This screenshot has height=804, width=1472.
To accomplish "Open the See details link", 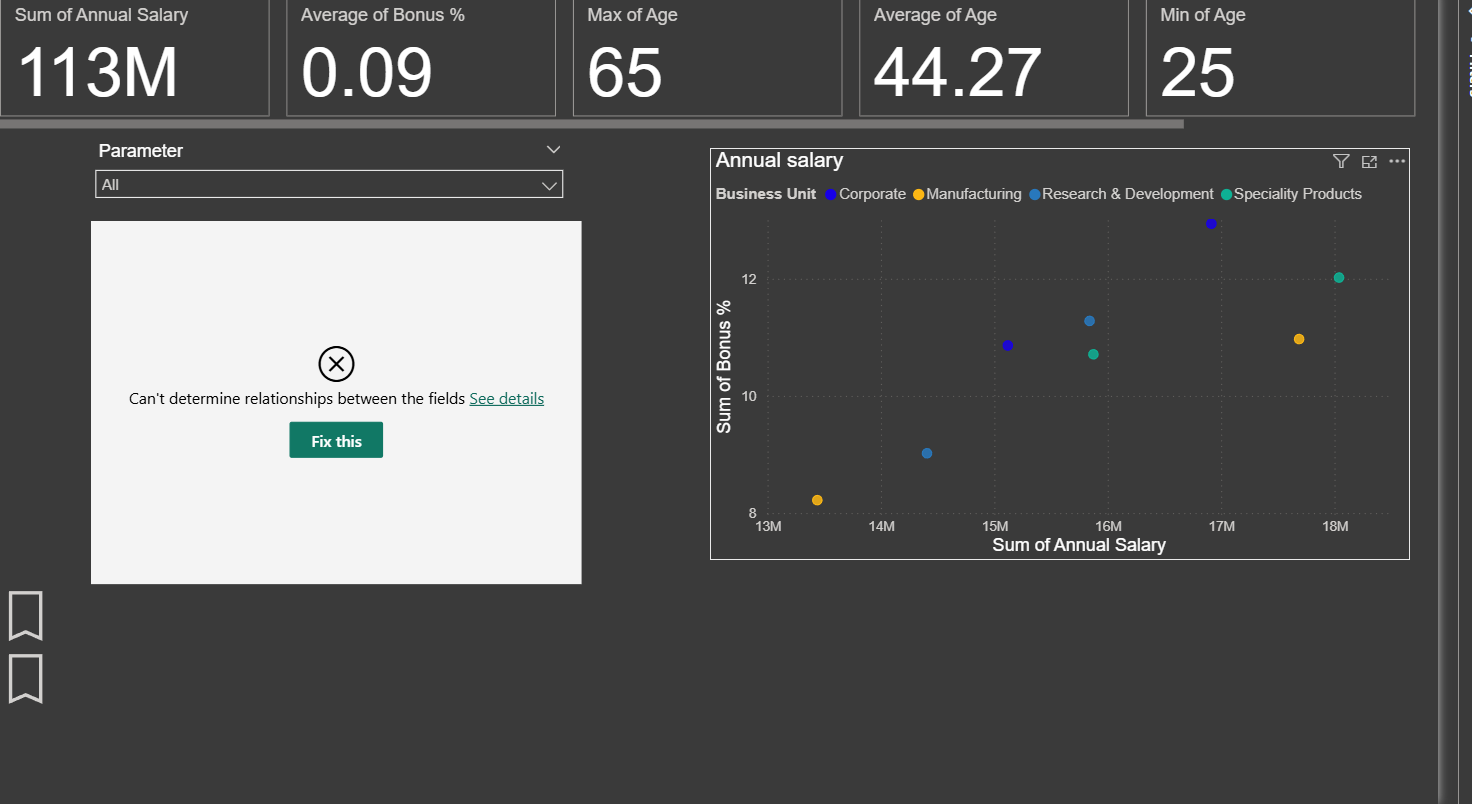I will [x=506, y=398].
